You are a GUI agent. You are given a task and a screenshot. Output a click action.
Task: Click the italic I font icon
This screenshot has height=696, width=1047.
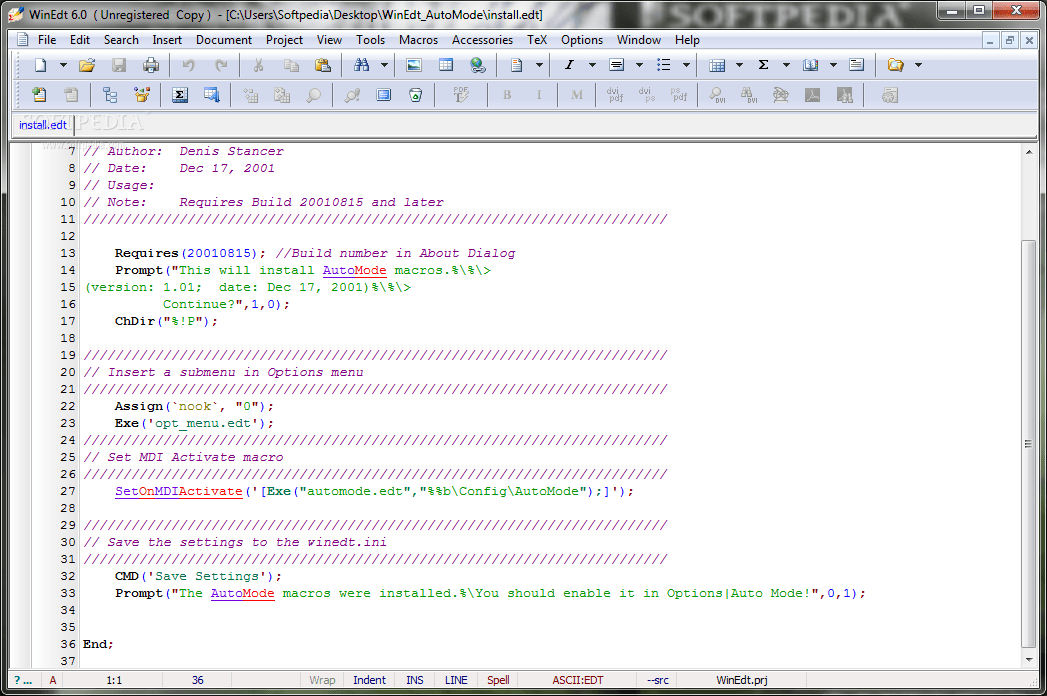pyautogui.click(x=569, y=65)
